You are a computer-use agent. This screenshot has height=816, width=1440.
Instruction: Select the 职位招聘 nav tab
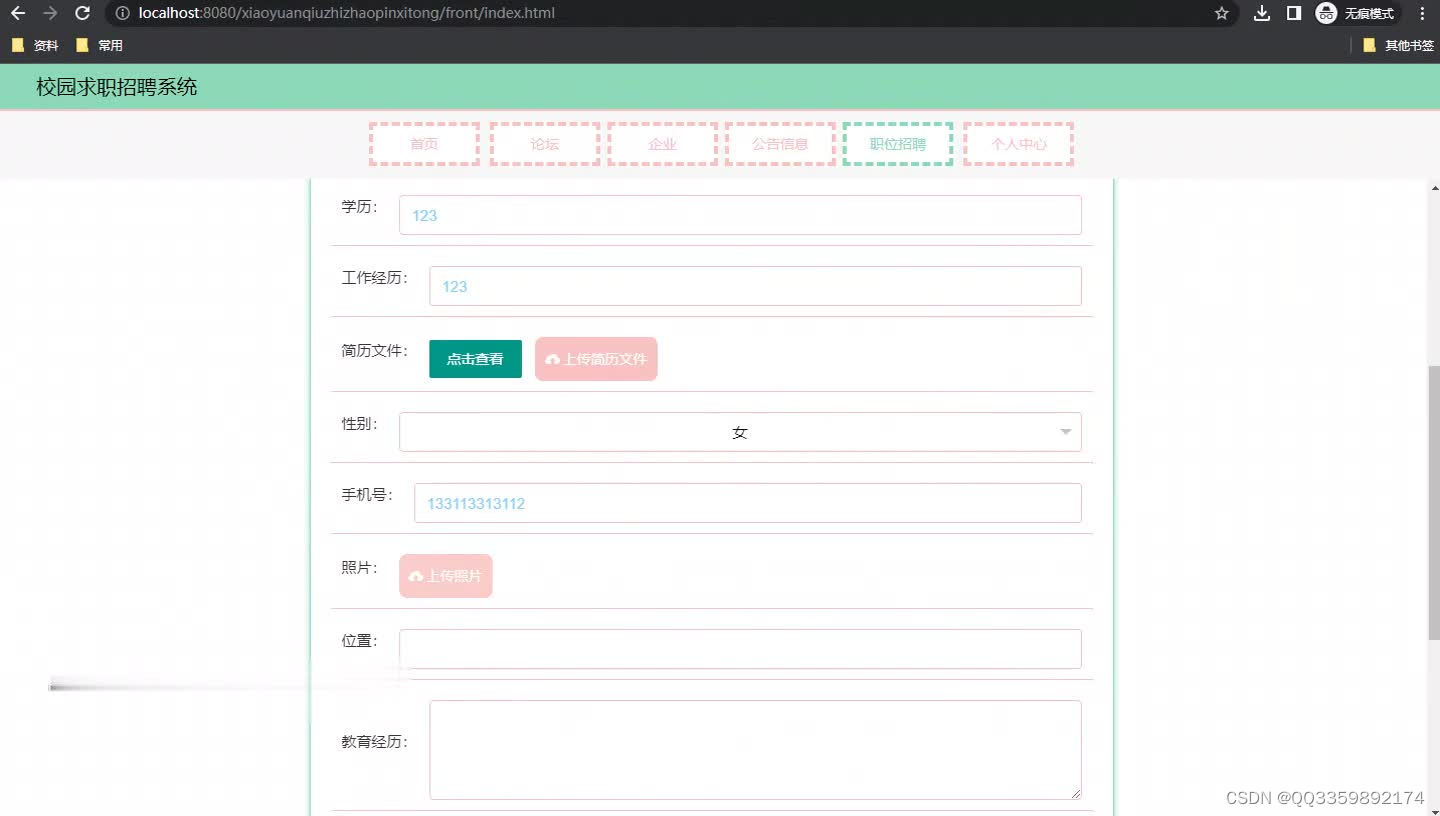point(898,144)
